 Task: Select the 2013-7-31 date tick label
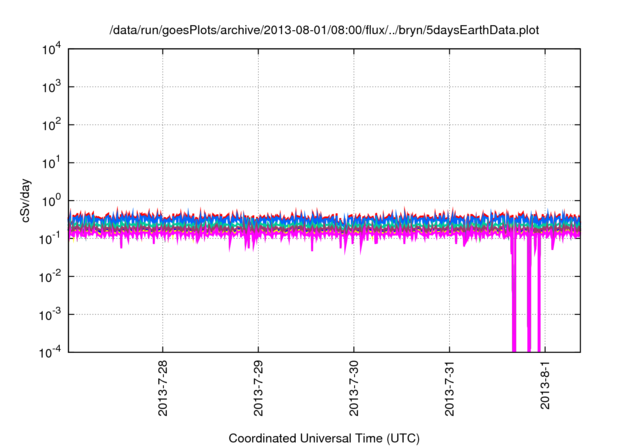point(449,388)
